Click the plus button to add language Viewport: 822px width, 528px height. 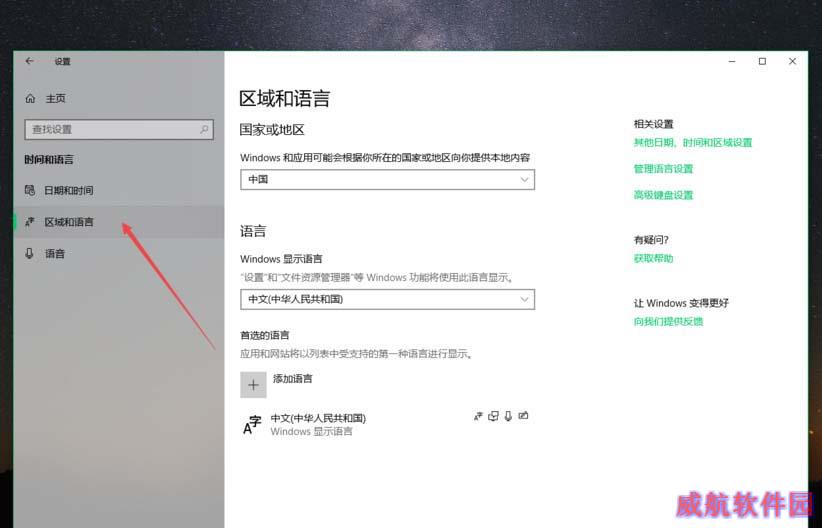253,385
